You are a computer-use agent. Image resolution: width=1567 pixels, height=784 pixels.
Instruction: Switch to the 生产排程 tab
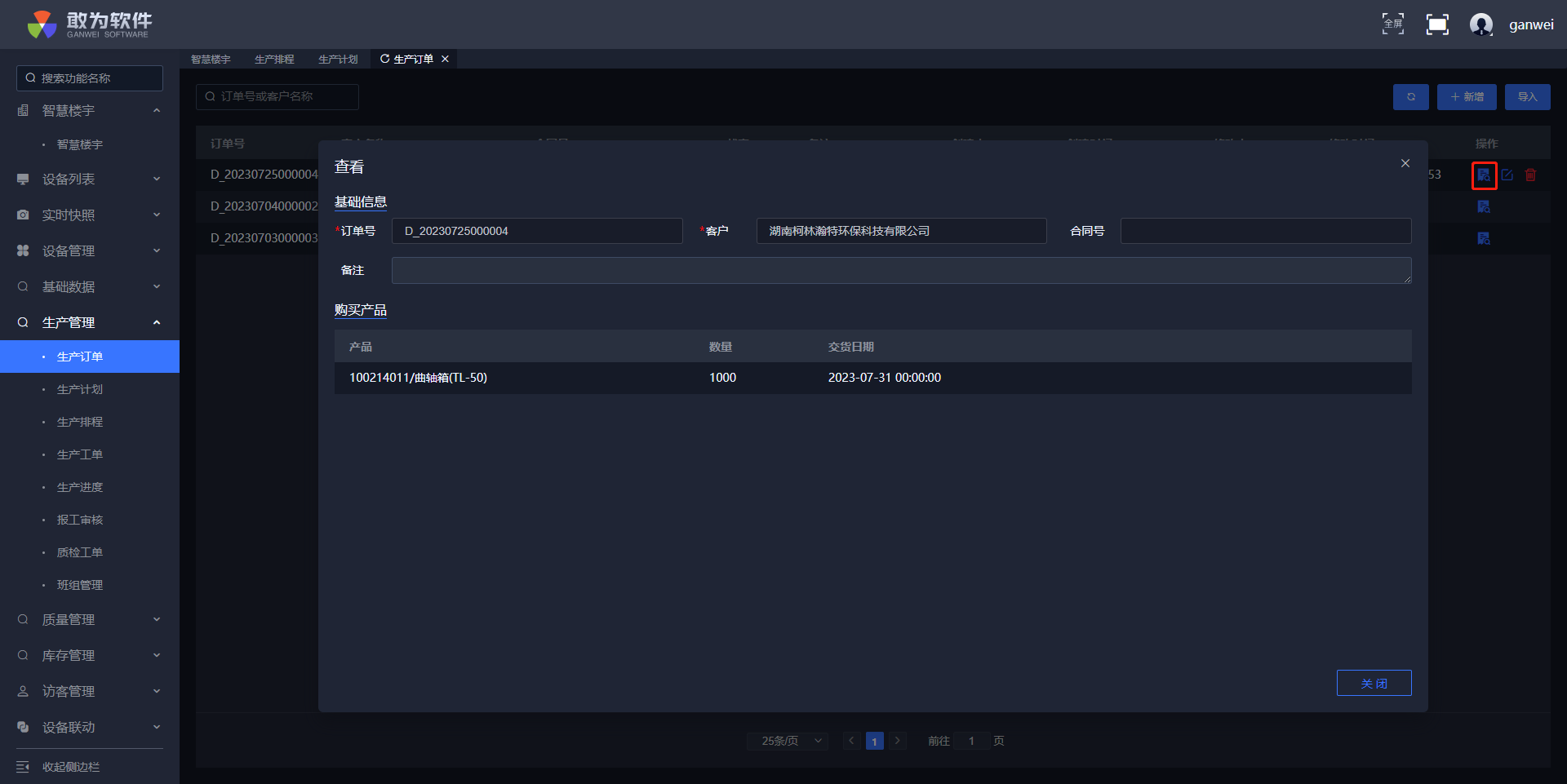274,60
